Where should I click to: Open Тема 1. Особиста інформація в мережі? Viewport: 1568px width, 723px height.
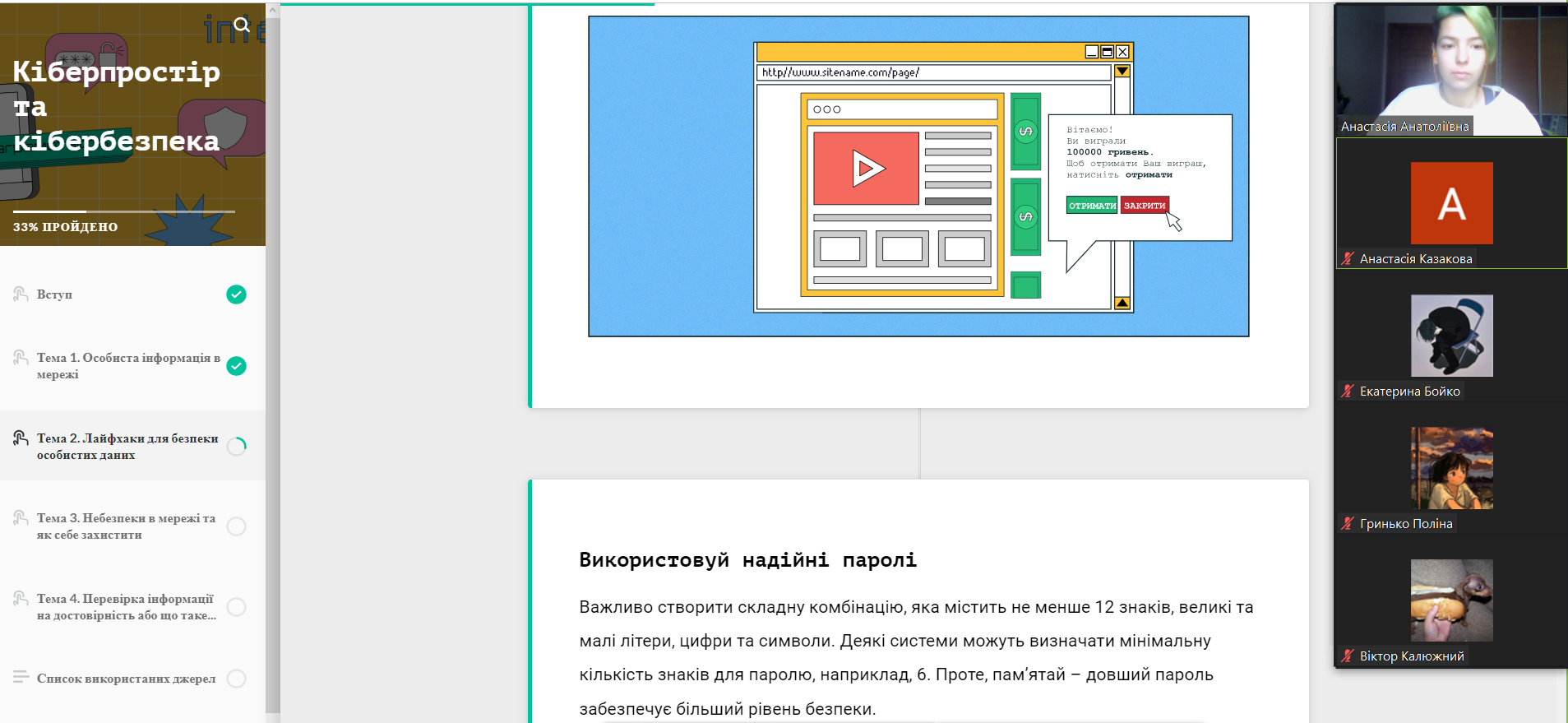127,366
